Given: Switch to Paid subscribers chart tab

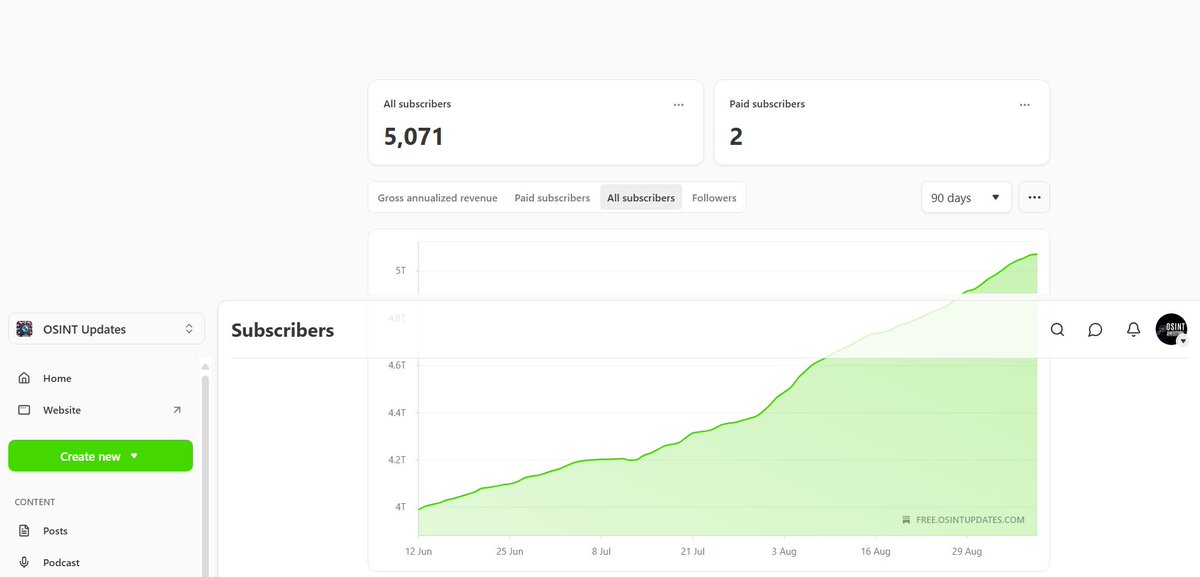Looking at the screenshot, I should tap(552, 198).
